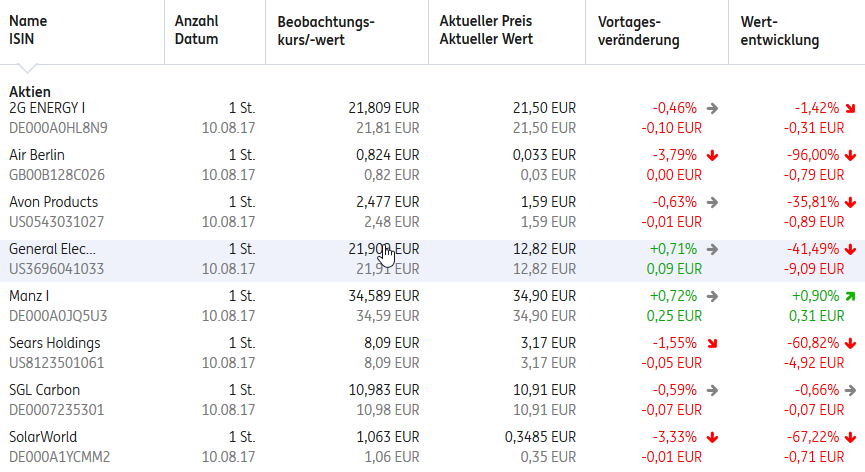Click the Avon Products Wertentwicklung red arrow
The width and height of the screenshot is (865, 472).
[850, 202]
